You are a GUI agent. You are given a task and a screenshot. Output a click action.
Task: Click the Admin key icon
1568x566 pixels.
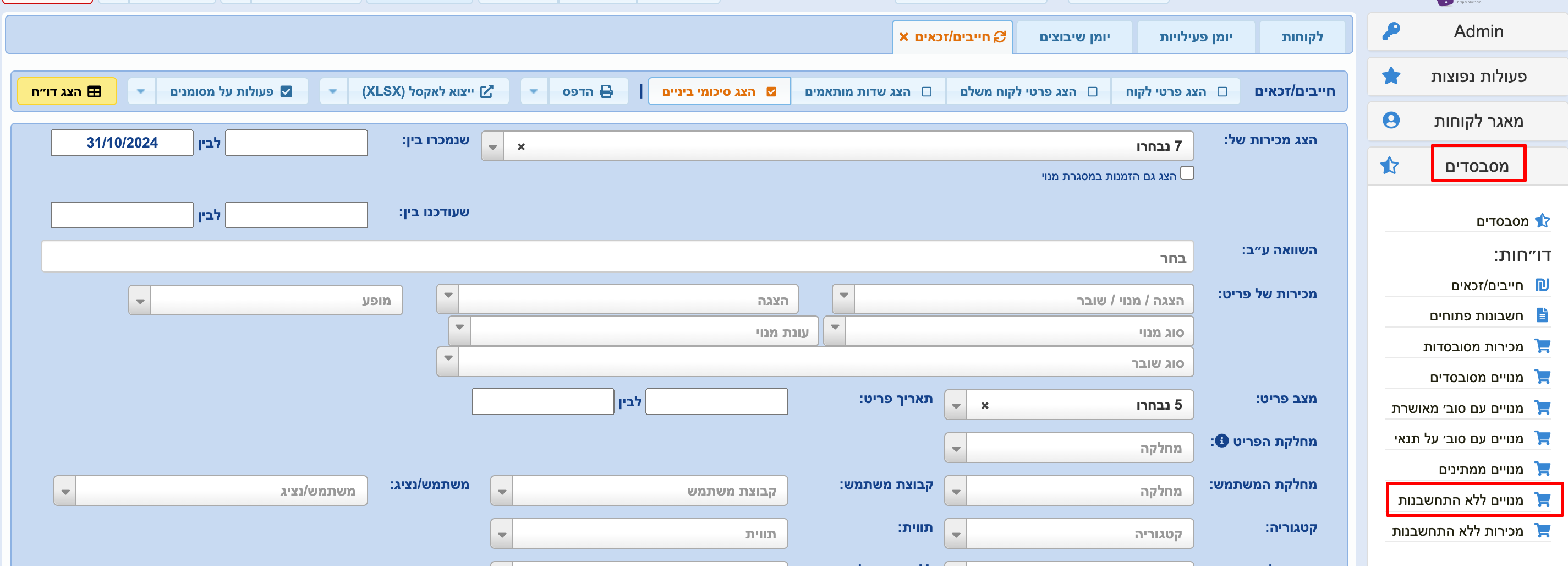tap(1391, 31)
